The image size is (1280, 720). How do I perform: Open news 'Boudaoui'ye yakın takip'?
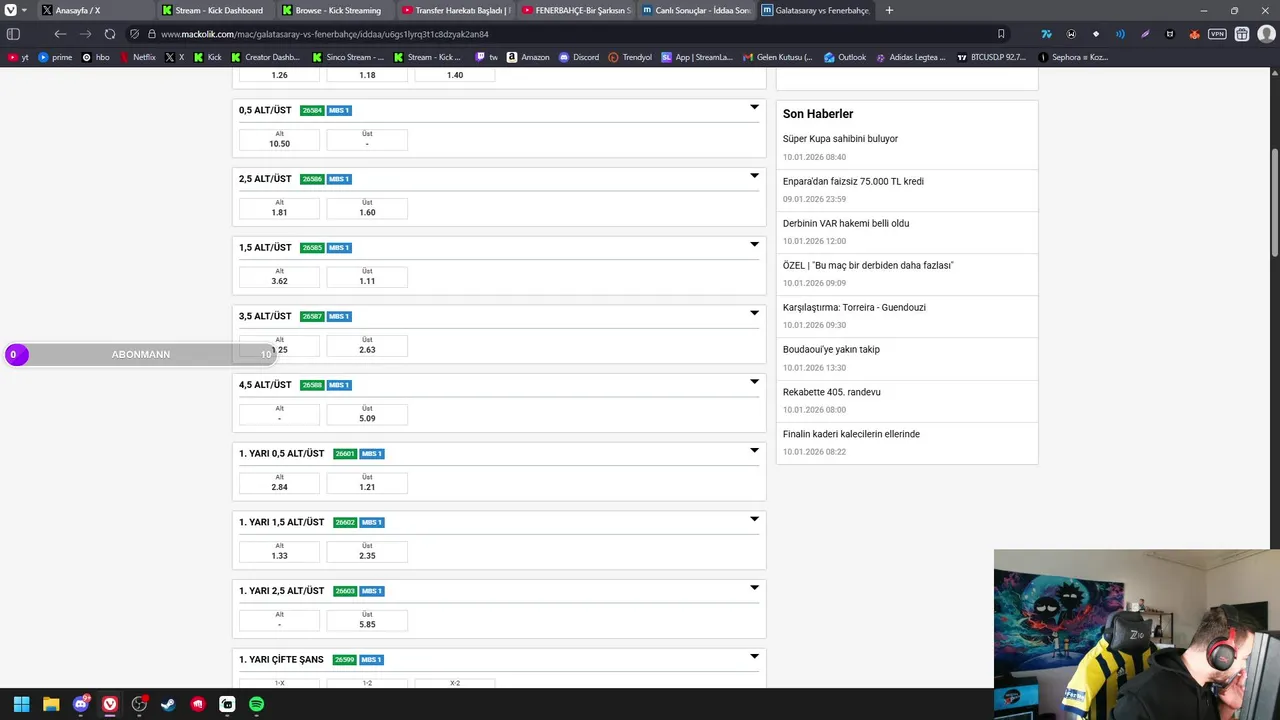(831, 349)
